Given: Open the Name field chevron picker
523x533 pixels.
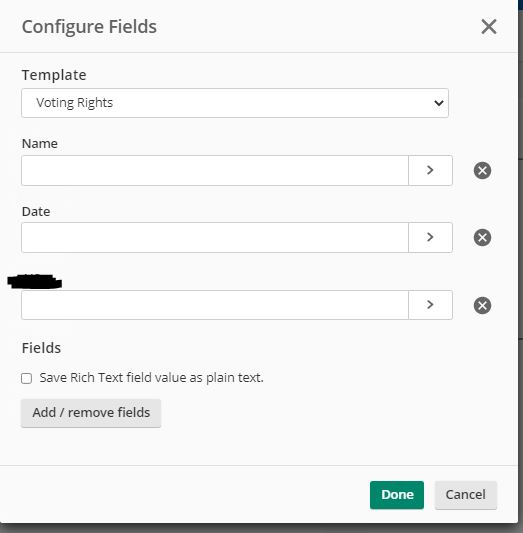Looking at the screenshot, I should (x=430, y=171).
